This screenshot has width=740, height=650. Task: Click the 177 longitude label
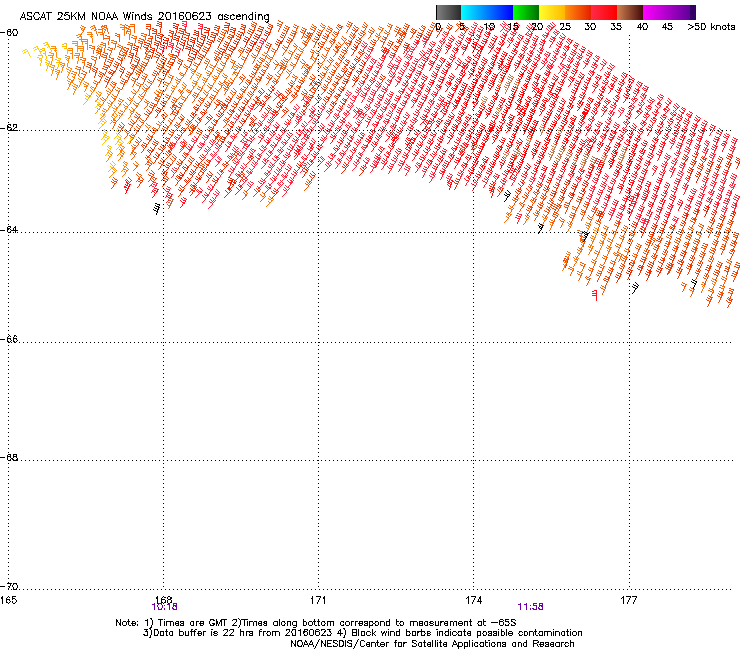(629, 600)
